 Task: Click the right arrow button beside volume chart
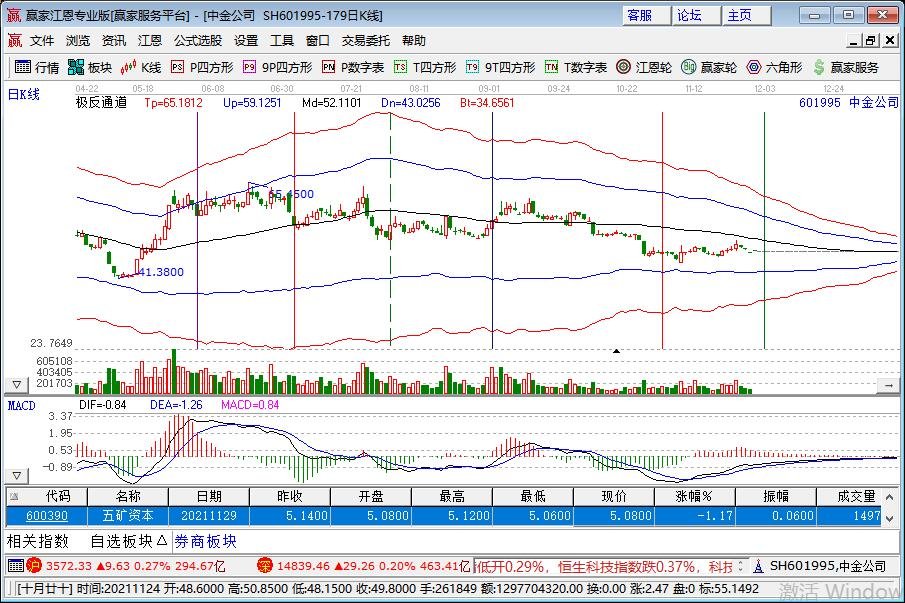[888, 385]
